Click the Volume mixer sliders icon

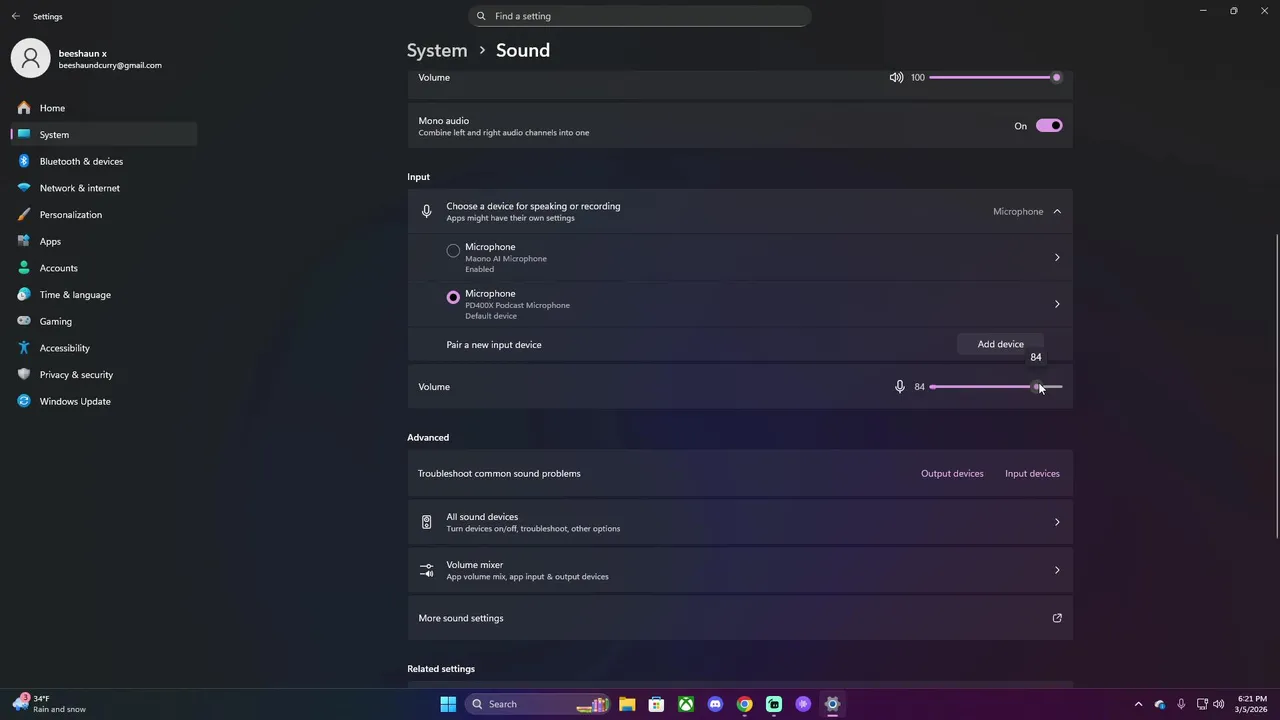[x=426, y=570]
